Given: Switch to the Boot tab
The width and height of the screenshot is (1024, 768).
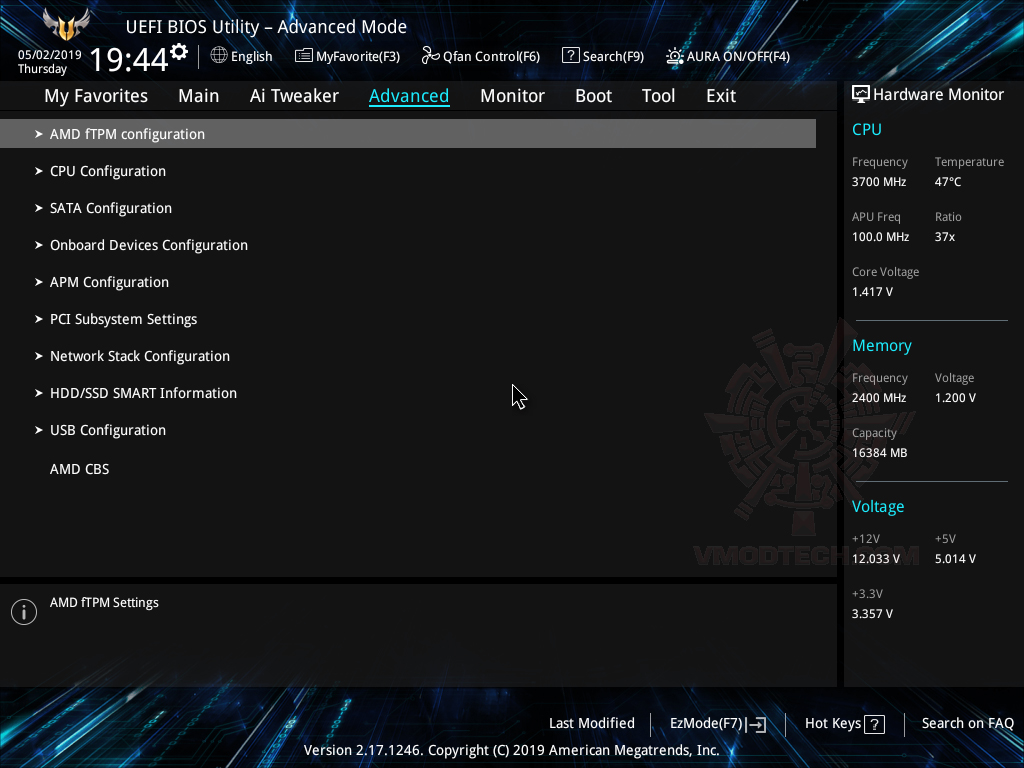Looking at the screenshot, I should (x=593, y=96).
